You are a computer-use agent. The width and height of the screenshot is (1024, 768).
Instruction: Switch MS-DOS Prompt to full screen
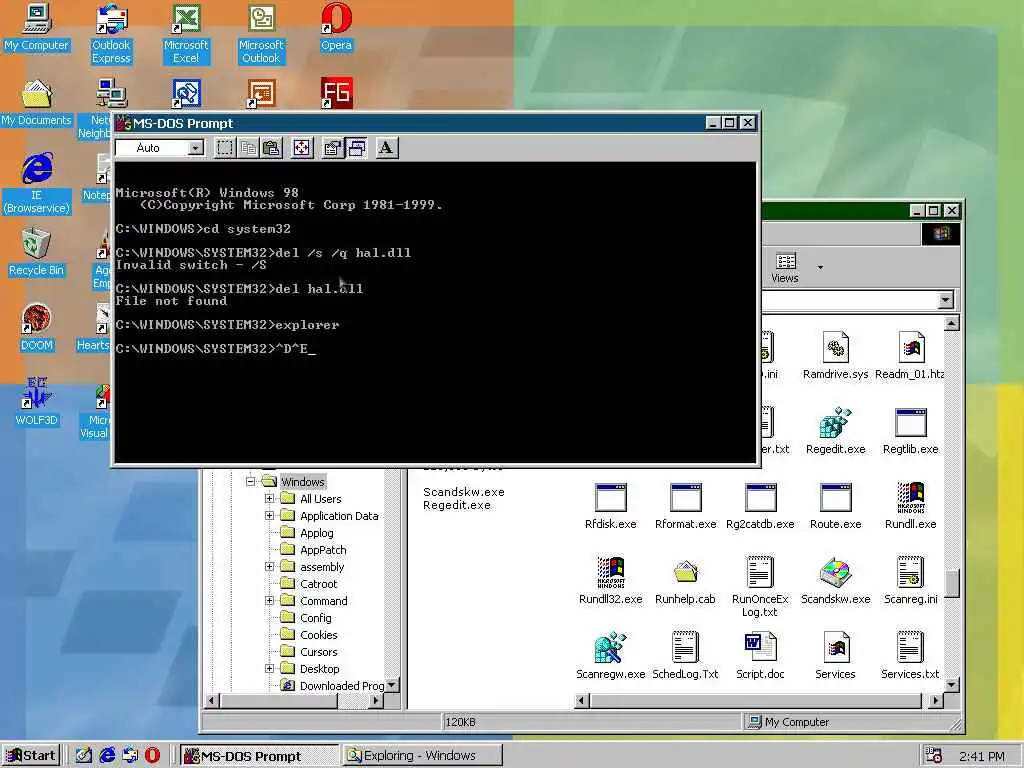[x=302, y=148]
